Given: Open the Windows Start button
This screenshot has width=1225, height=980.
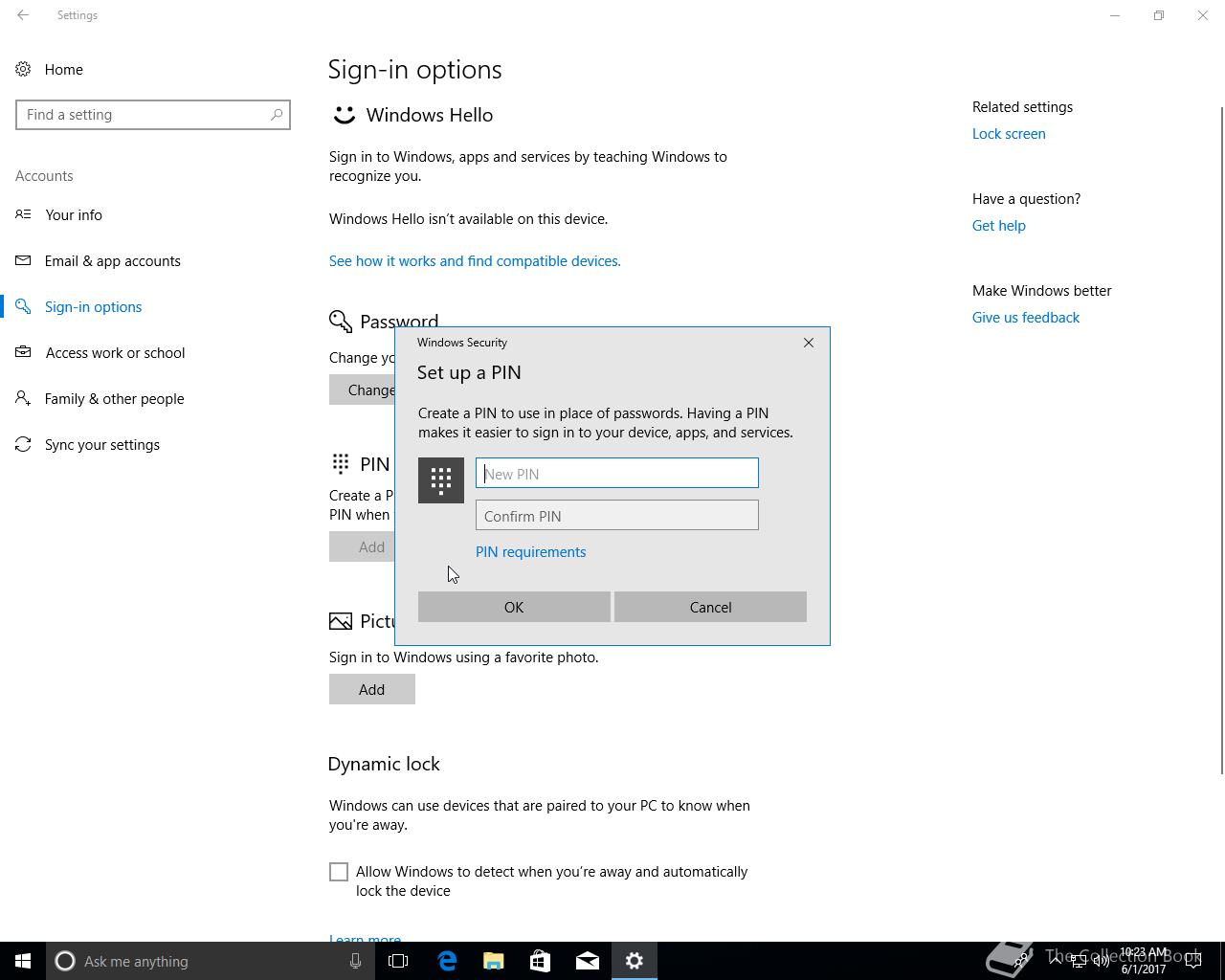Looking at the screenshot, I should click(x=23, y=961).
